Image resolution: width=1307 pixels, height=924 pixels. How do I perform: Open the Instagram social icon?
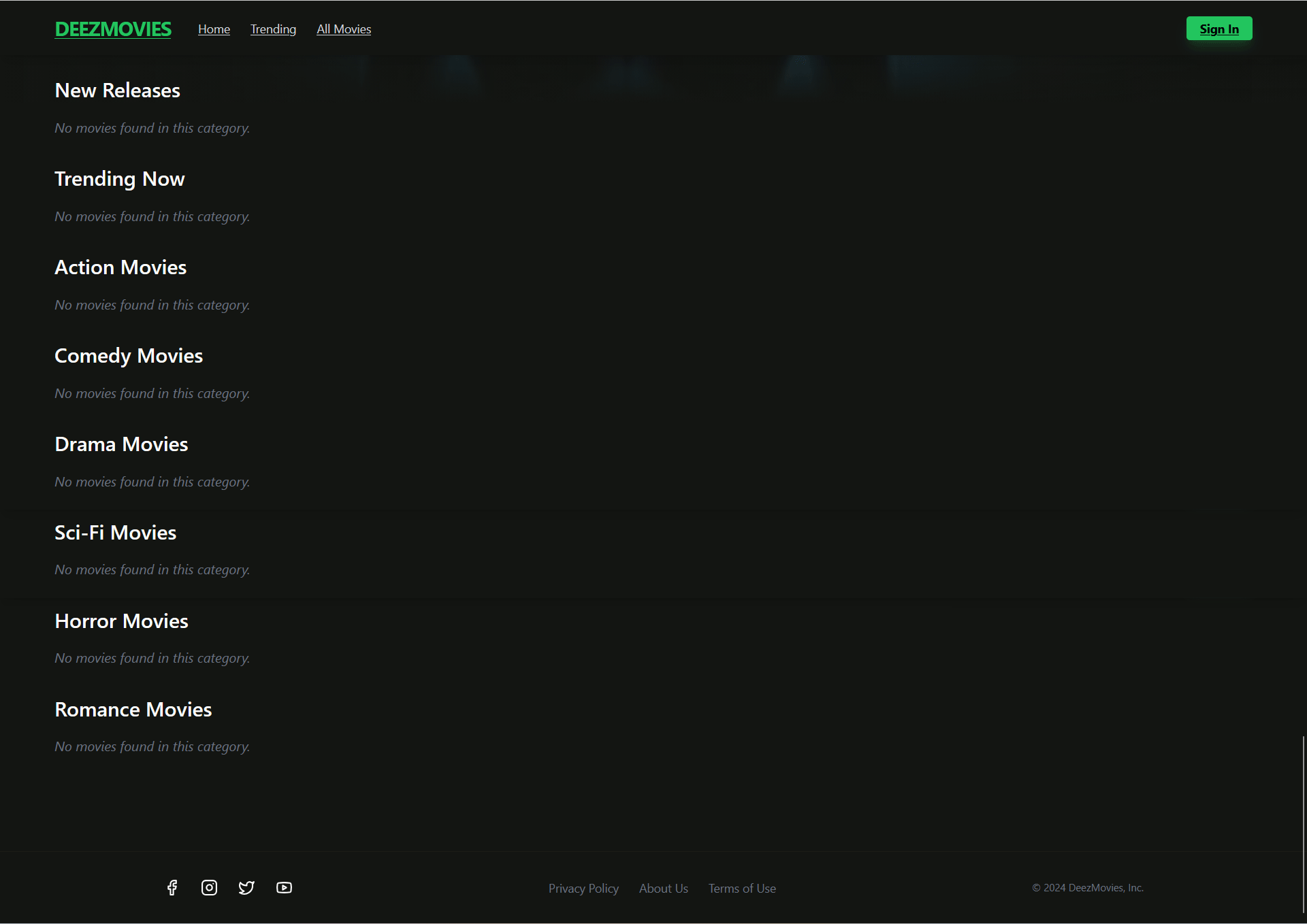tap(209, 887)
